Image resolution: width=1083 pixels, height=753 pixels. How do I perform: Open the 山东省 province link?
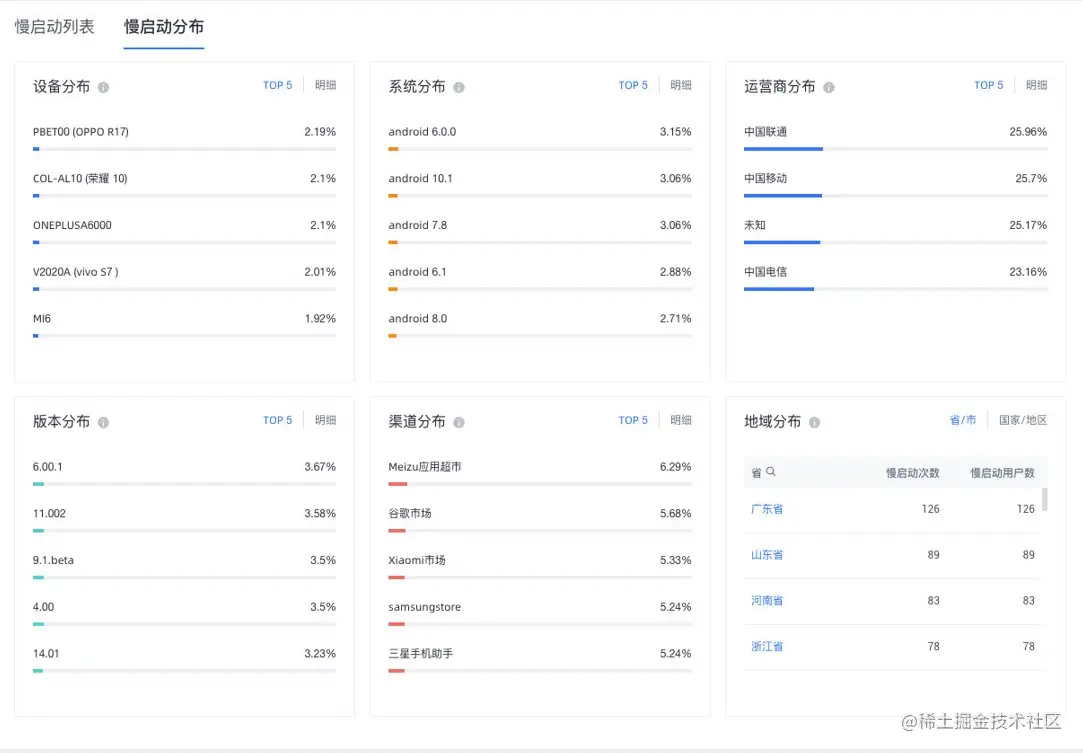767,555
